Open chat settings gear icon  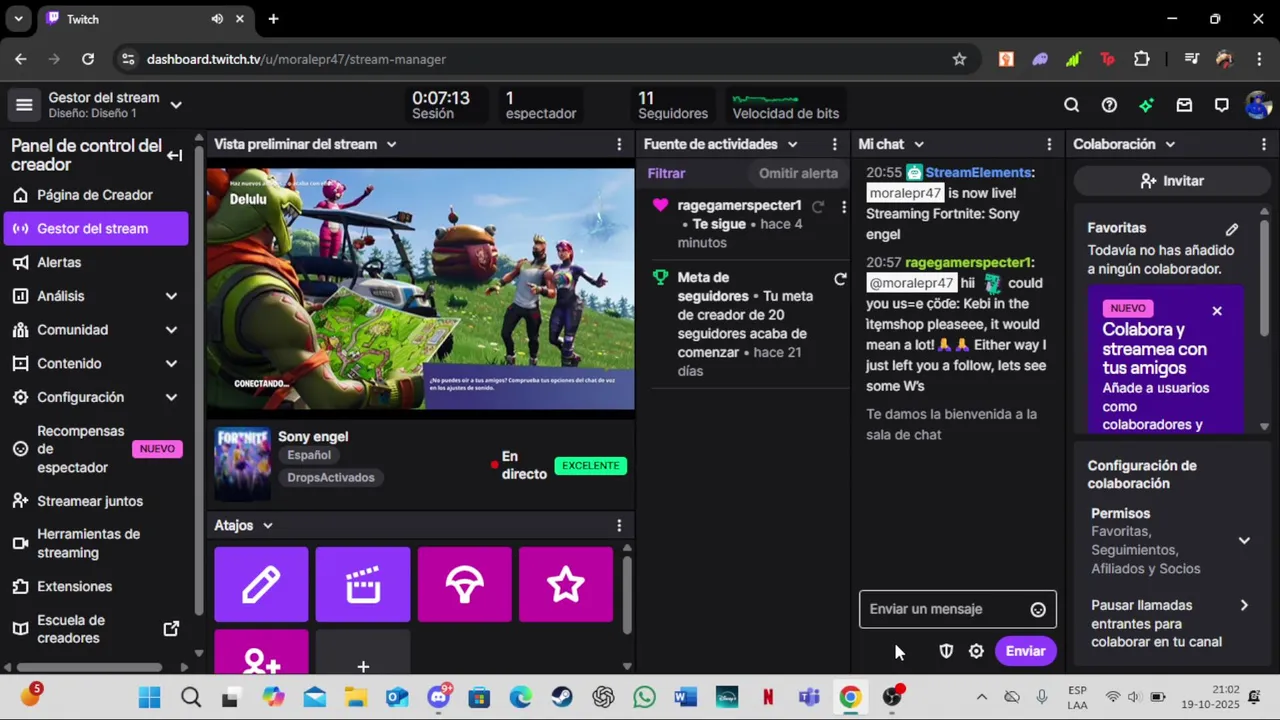click(976, 651)
